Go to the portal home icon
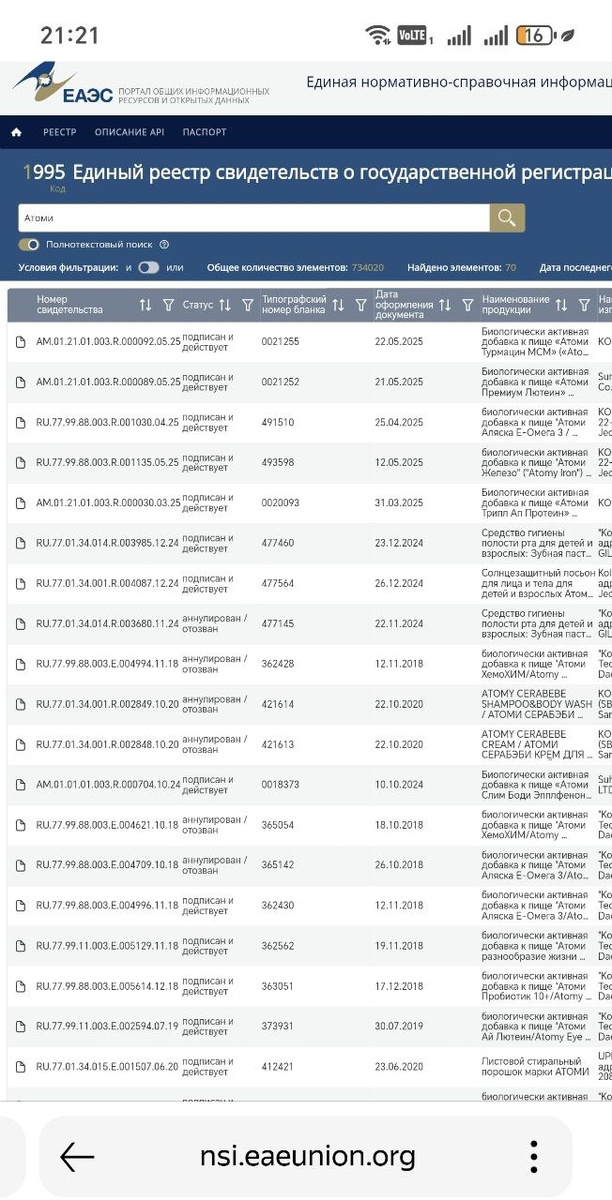Screen dimensions: 612x1200 coord(16,132)
